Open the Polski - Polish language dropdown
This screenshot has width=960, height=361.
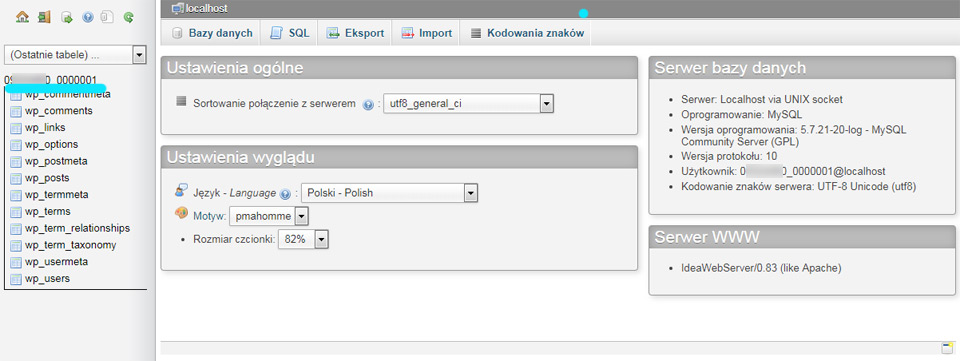coord(389,193)
